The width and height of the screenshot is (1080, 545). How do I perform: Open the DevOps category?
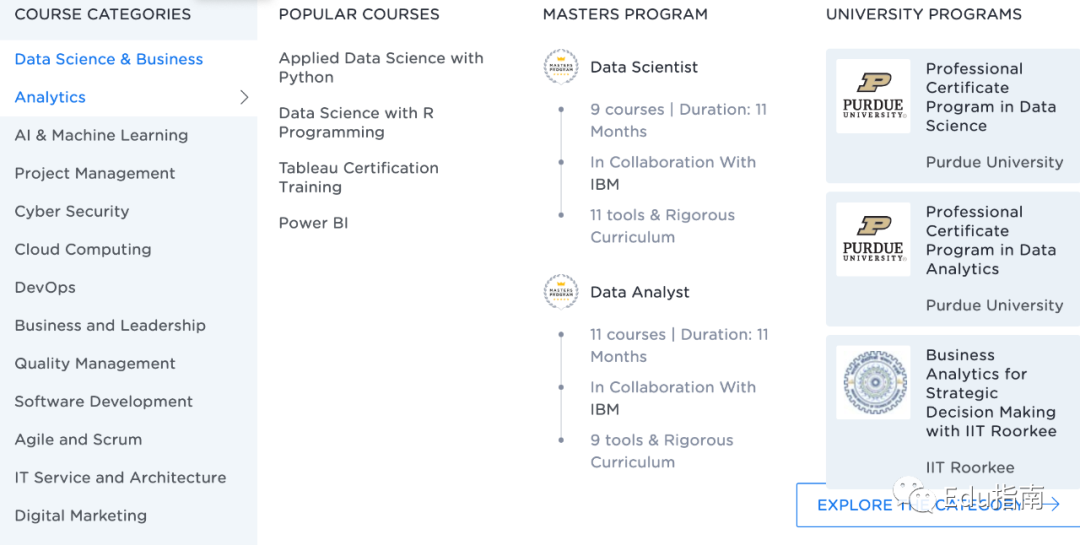pos(45,287)
